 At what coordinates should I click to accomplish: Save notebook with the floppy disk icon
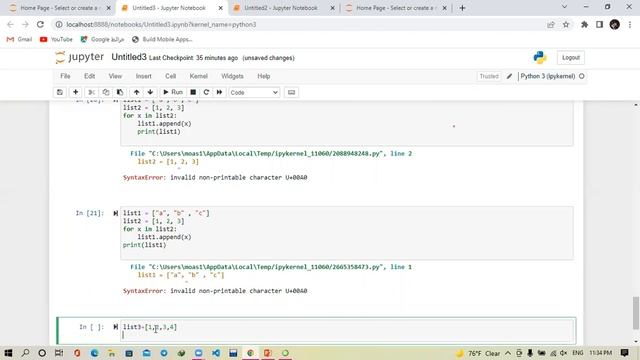click(60, 92)
